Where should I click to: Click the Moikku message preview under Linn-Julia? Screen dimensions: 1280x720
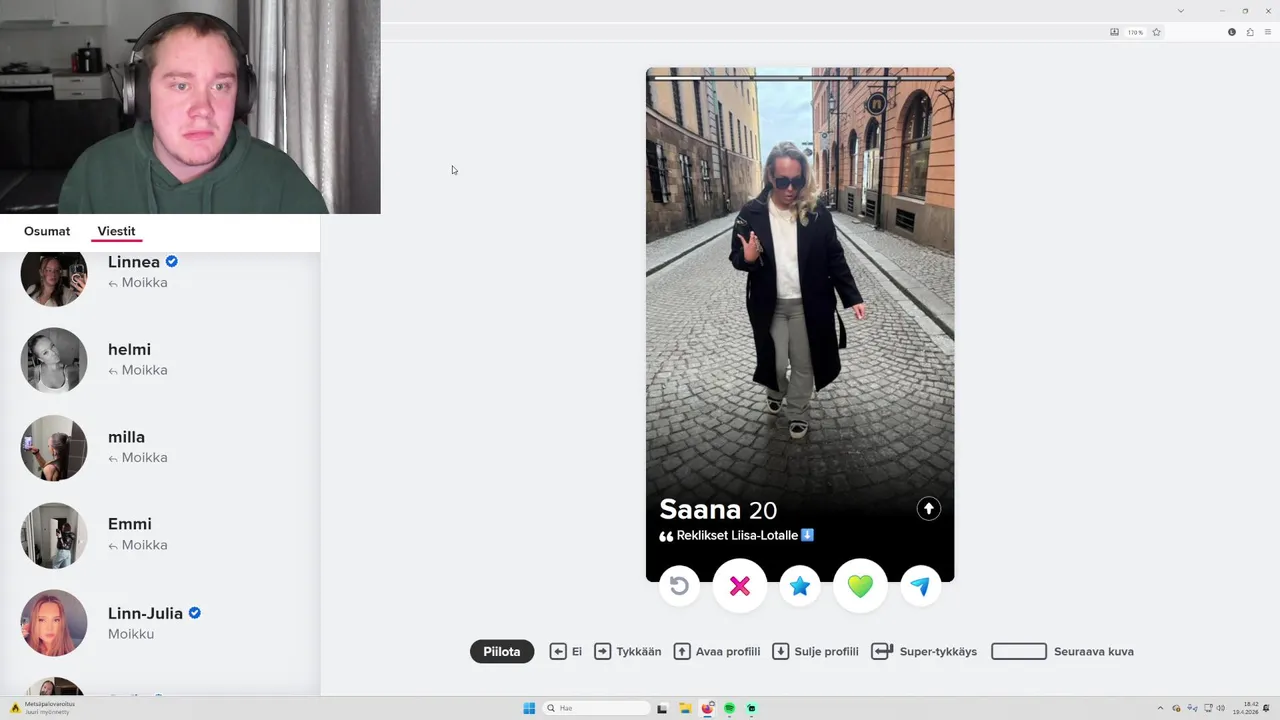coord(131,634)
